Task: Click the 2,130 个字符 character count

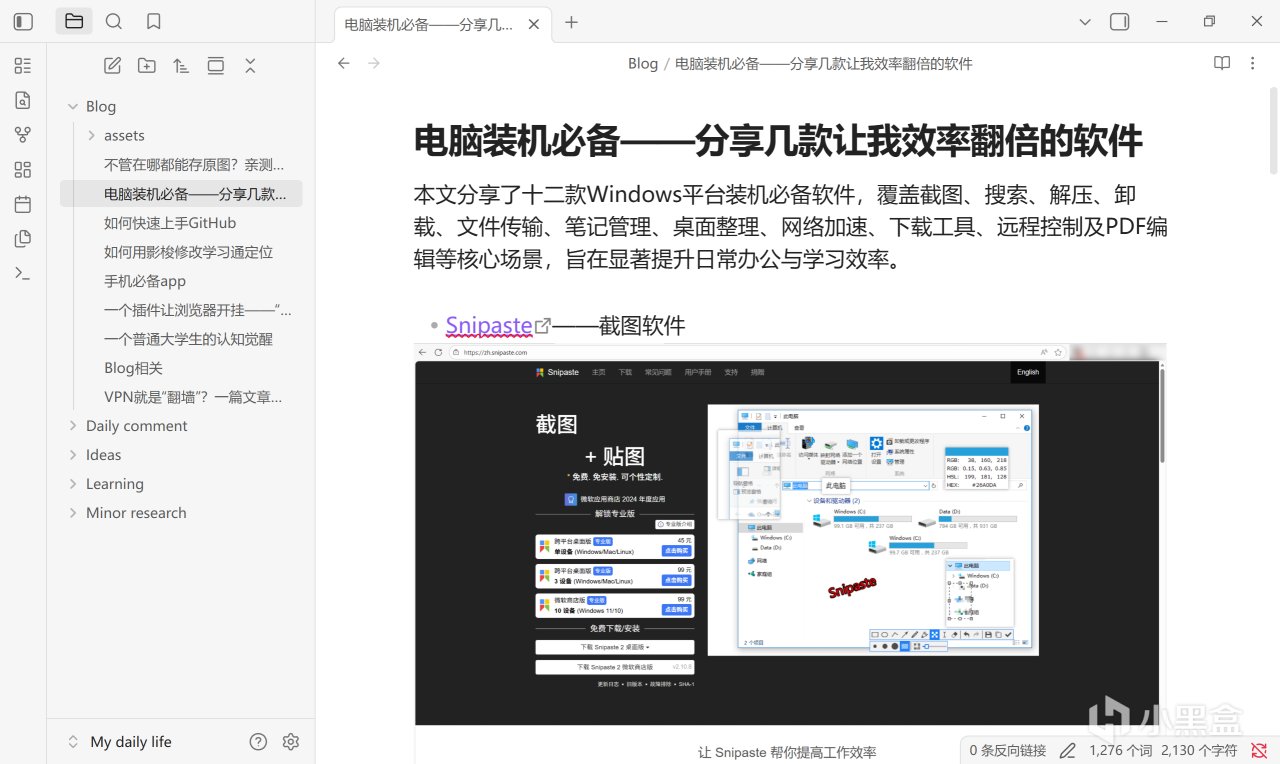Action: (x=1200, y=751)
